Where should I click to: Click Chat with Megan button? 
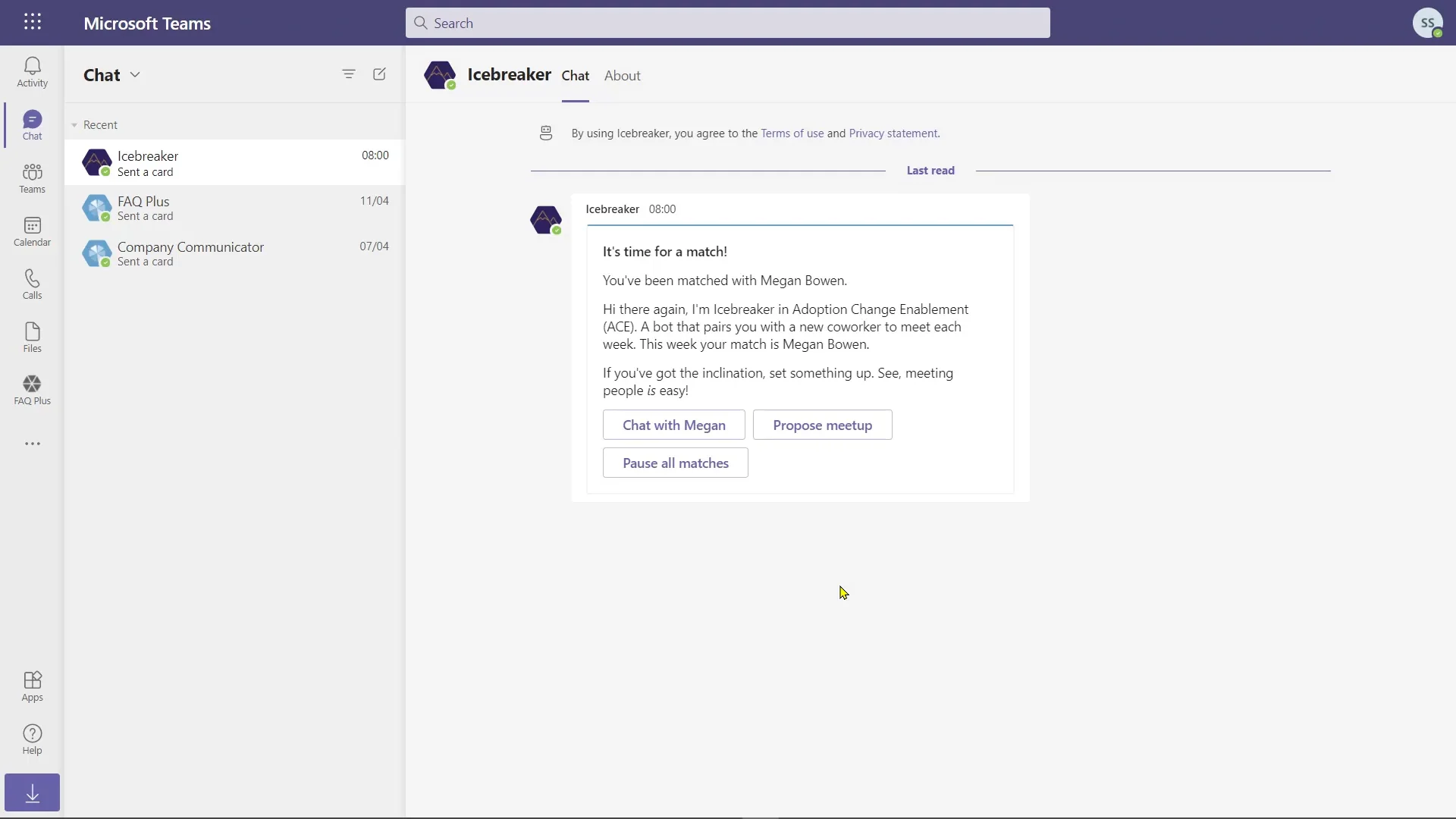pyautogui.click(x=674, y=425)
